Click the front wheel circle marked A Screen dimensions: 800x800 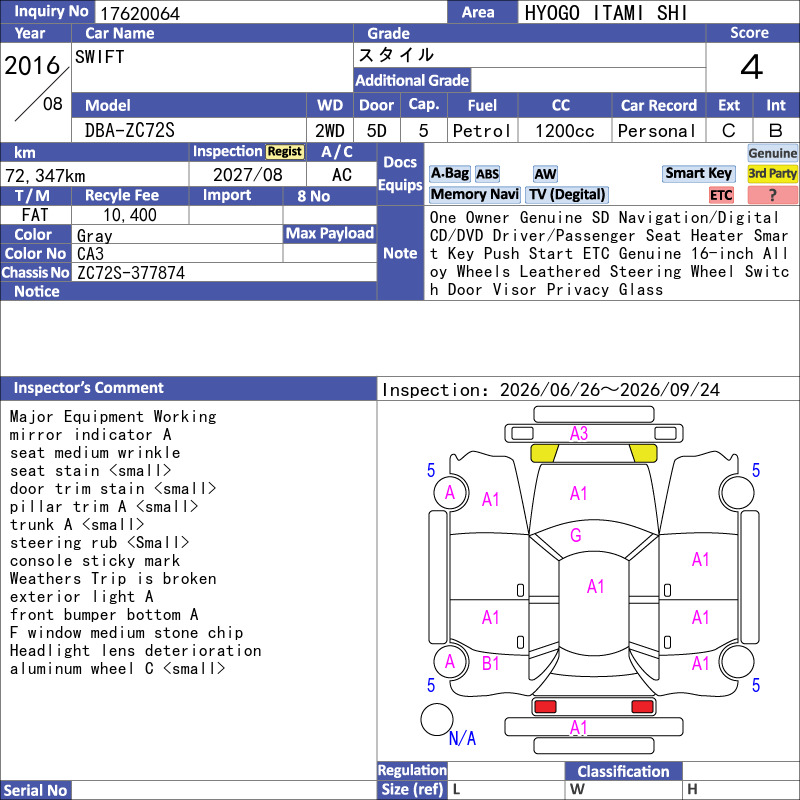[451, 493]
